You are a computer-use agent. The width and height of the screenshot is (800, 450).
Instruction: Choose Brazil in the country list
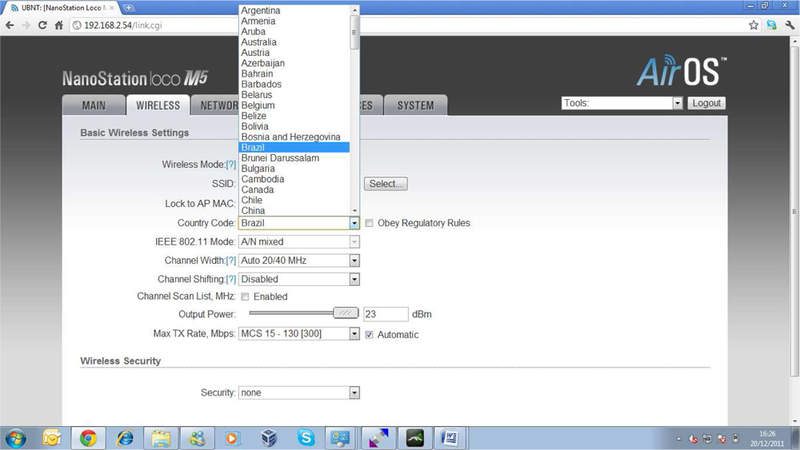294,147
